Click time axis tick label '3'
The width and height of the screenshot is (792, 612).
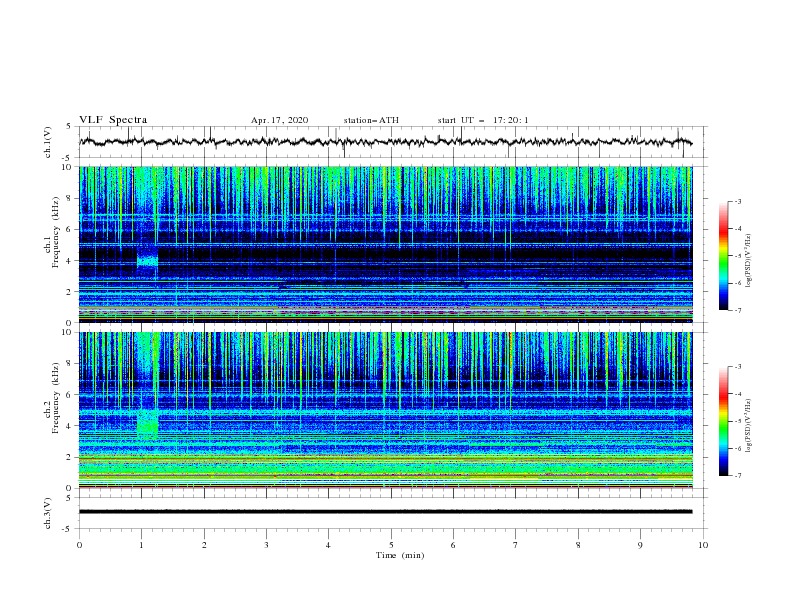tap(266, 545)
